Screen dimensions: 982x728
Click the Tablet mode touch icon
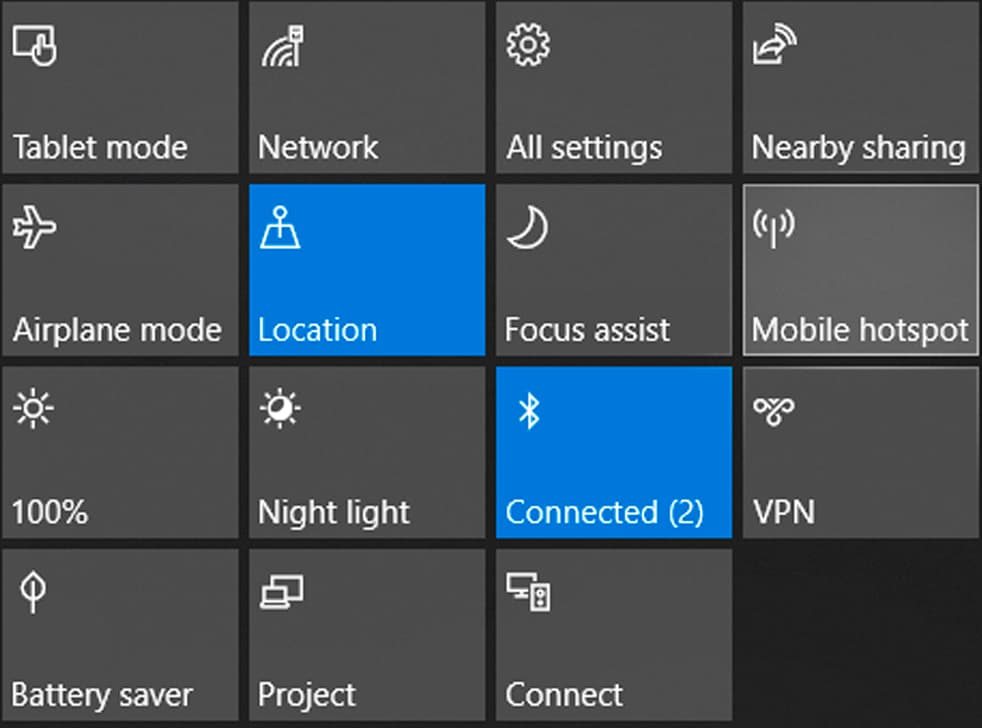(34, 46)
